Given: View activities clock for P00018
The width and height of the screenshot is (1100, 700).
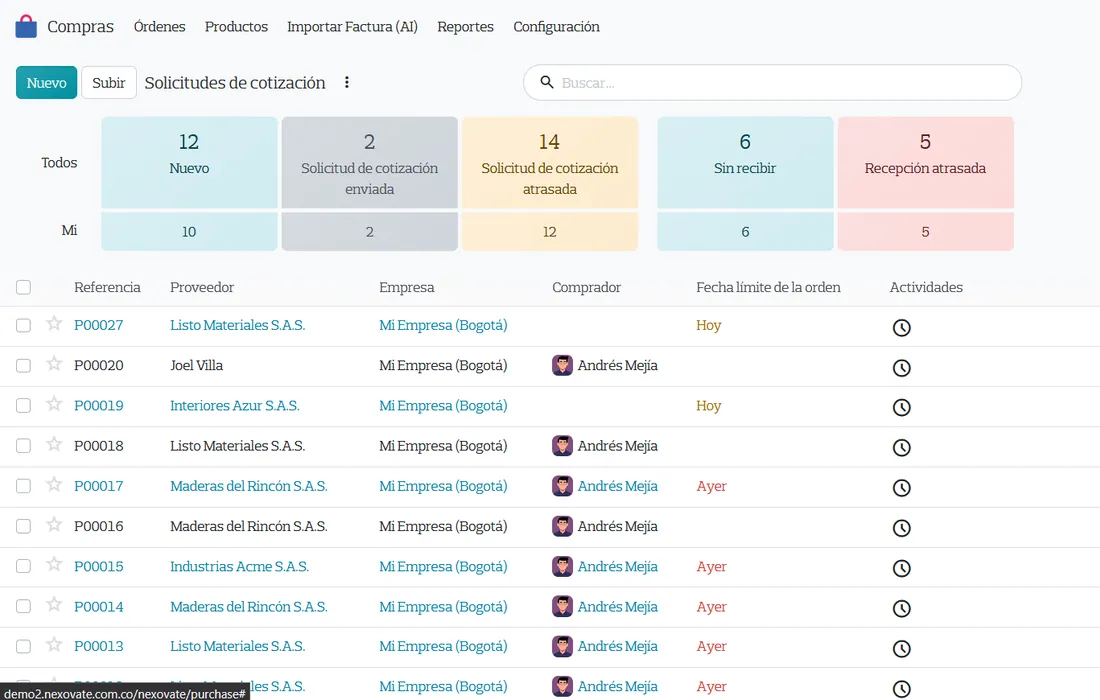Looking at the screenshot, I should [x=901, y=447].
